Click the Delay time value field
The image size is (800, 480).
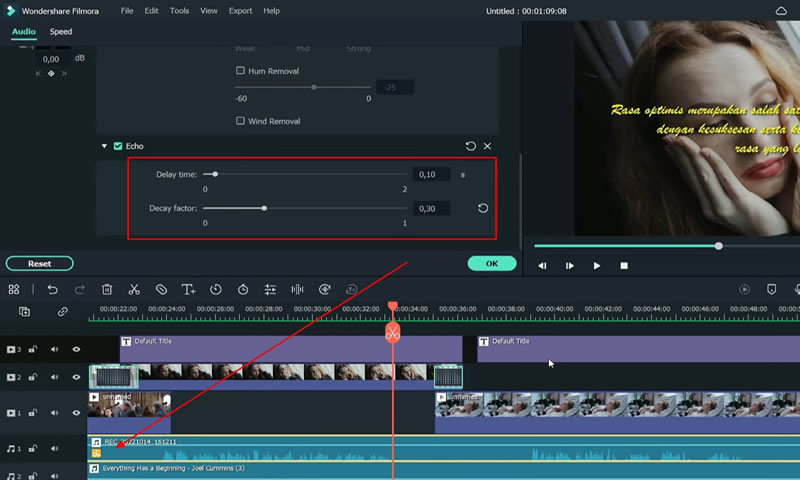coord(431,174)
